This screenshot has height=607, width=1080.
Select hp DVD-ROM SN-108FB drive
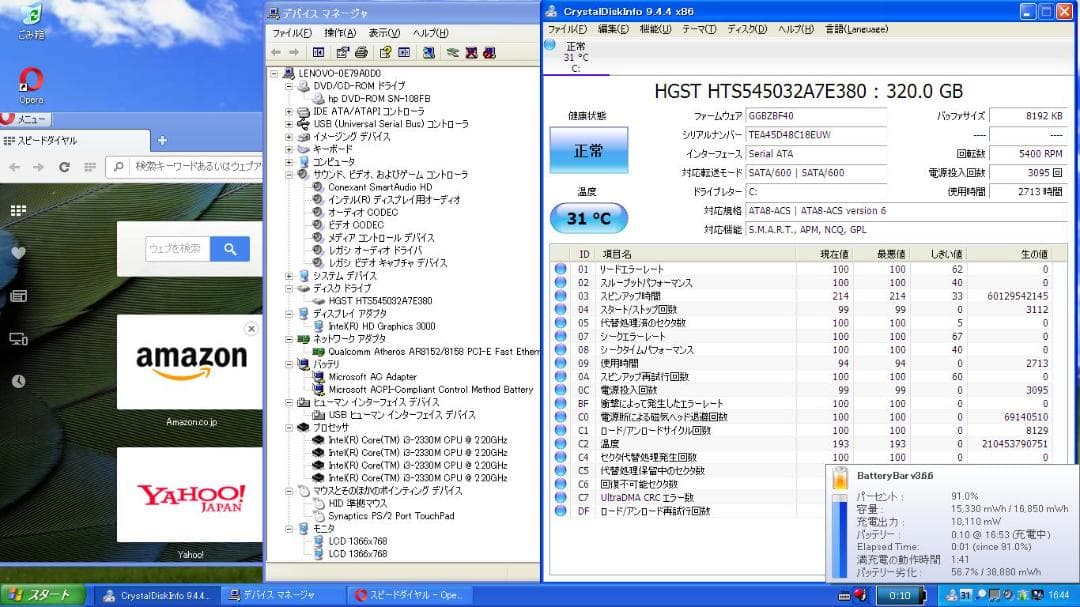(x=379, y=99)
